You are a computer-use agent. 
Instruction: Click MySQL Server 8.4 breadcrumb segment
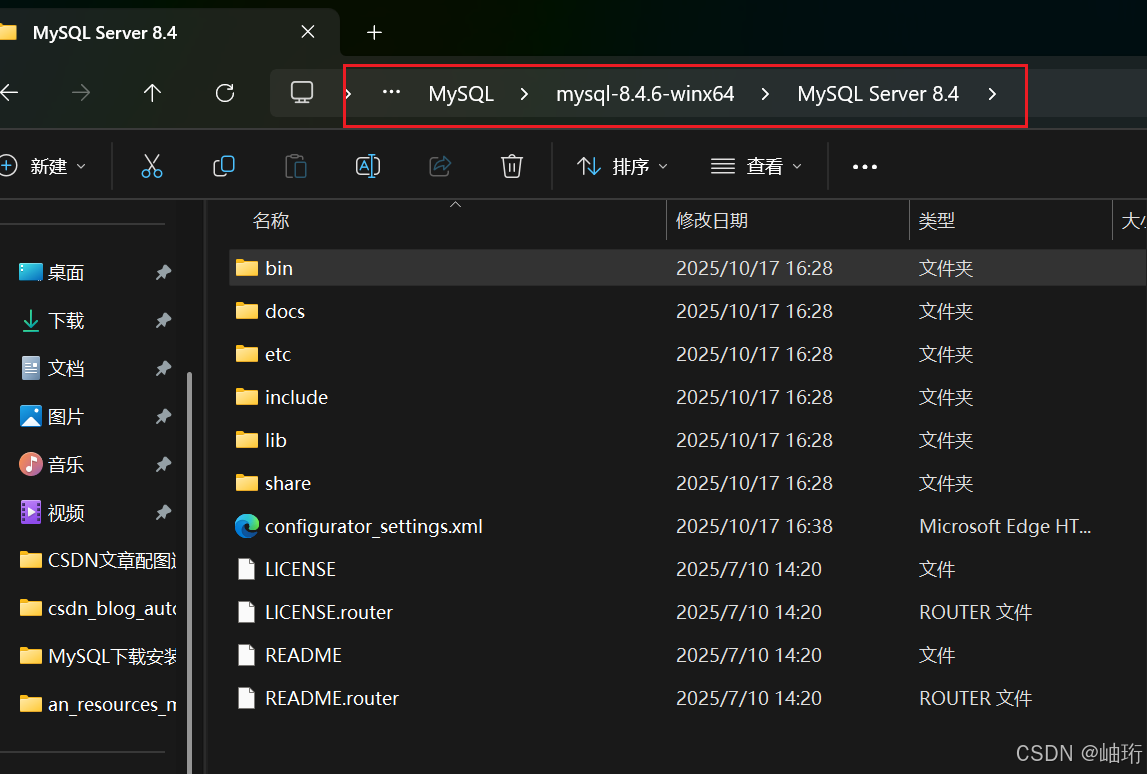coord(878,94)
